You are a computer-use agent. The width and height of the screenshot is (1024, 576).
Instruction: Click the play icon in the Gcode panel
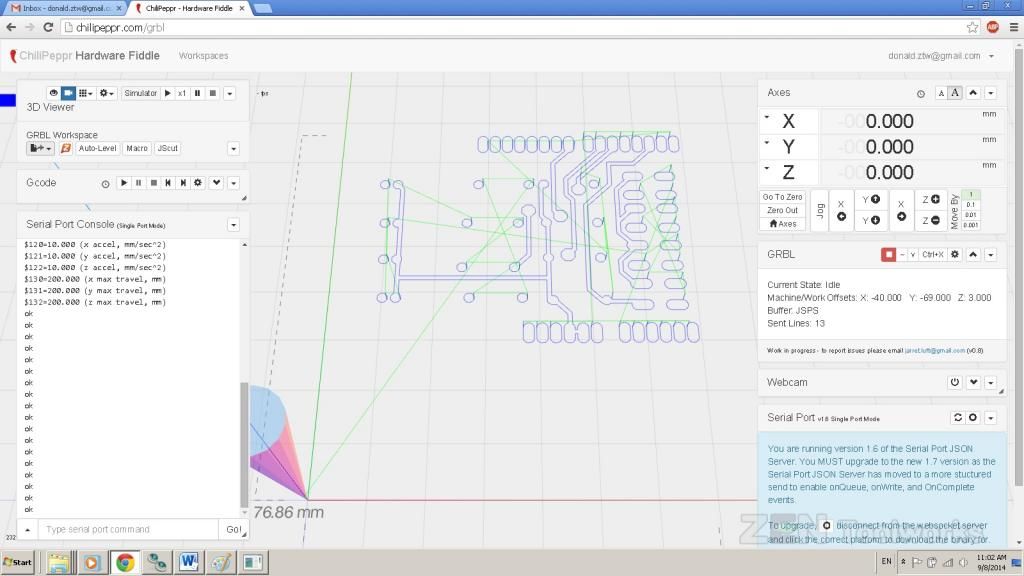coord(124,183)
